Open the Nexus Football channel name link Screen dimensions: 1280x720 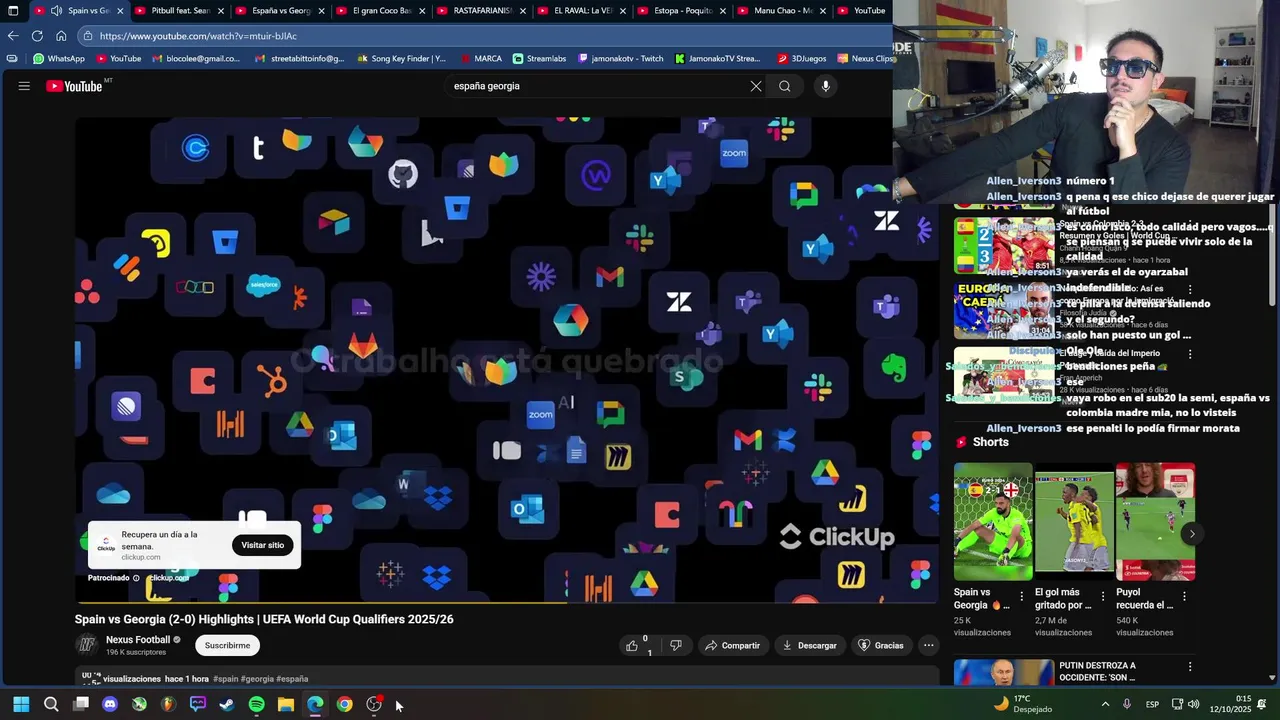point(138,640)
